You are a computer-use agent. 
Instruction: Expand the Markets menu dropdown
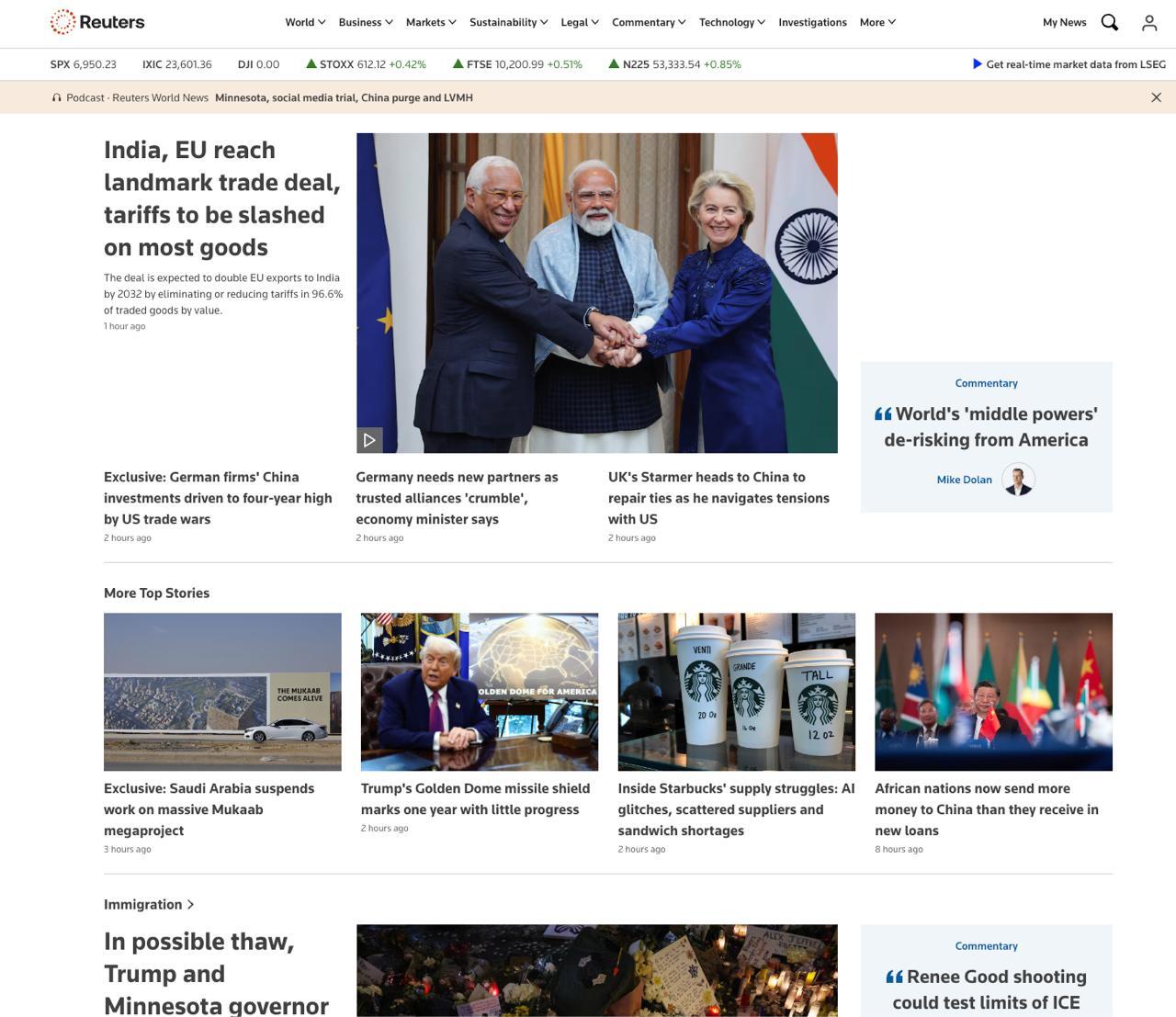pos(431,22)
